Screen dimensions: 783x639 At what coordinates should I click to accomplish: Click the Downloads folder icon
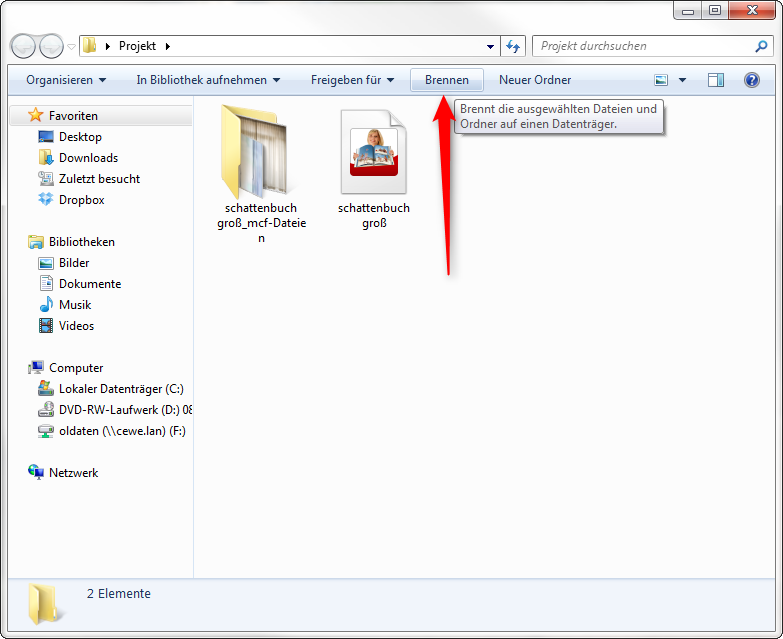(45, 158)
